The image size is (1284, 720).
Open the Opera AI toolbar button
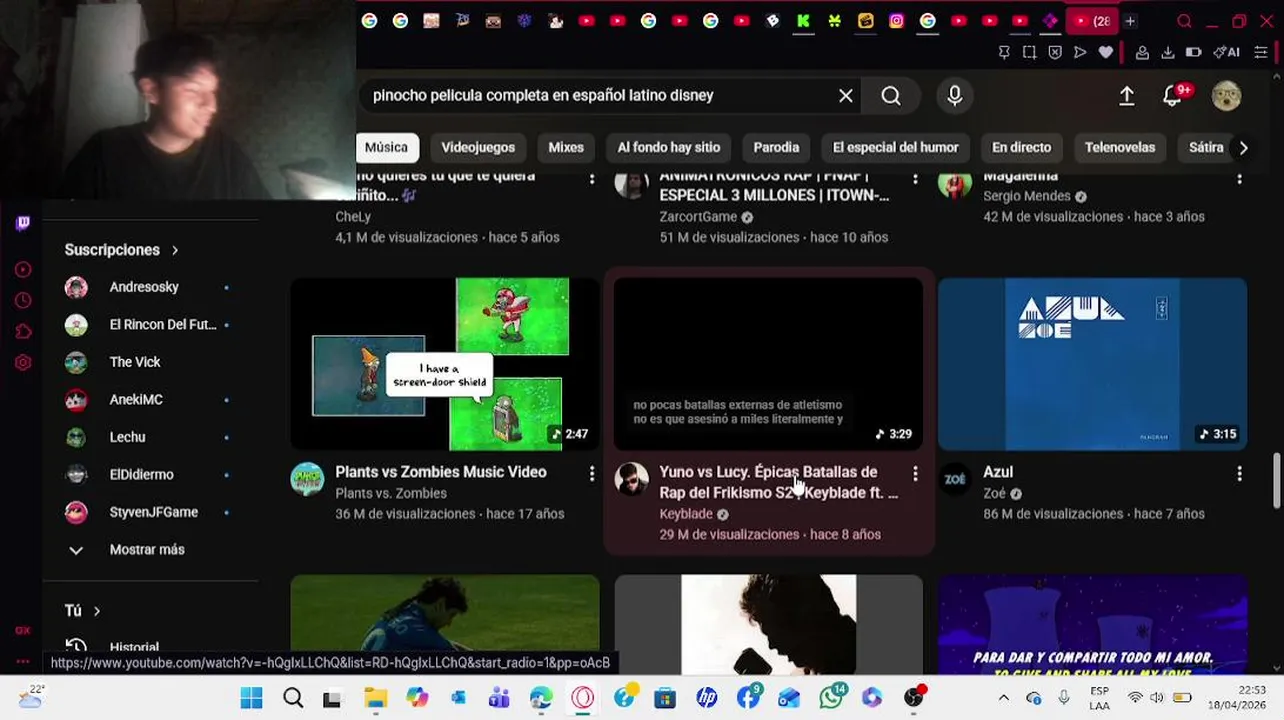1227,52
